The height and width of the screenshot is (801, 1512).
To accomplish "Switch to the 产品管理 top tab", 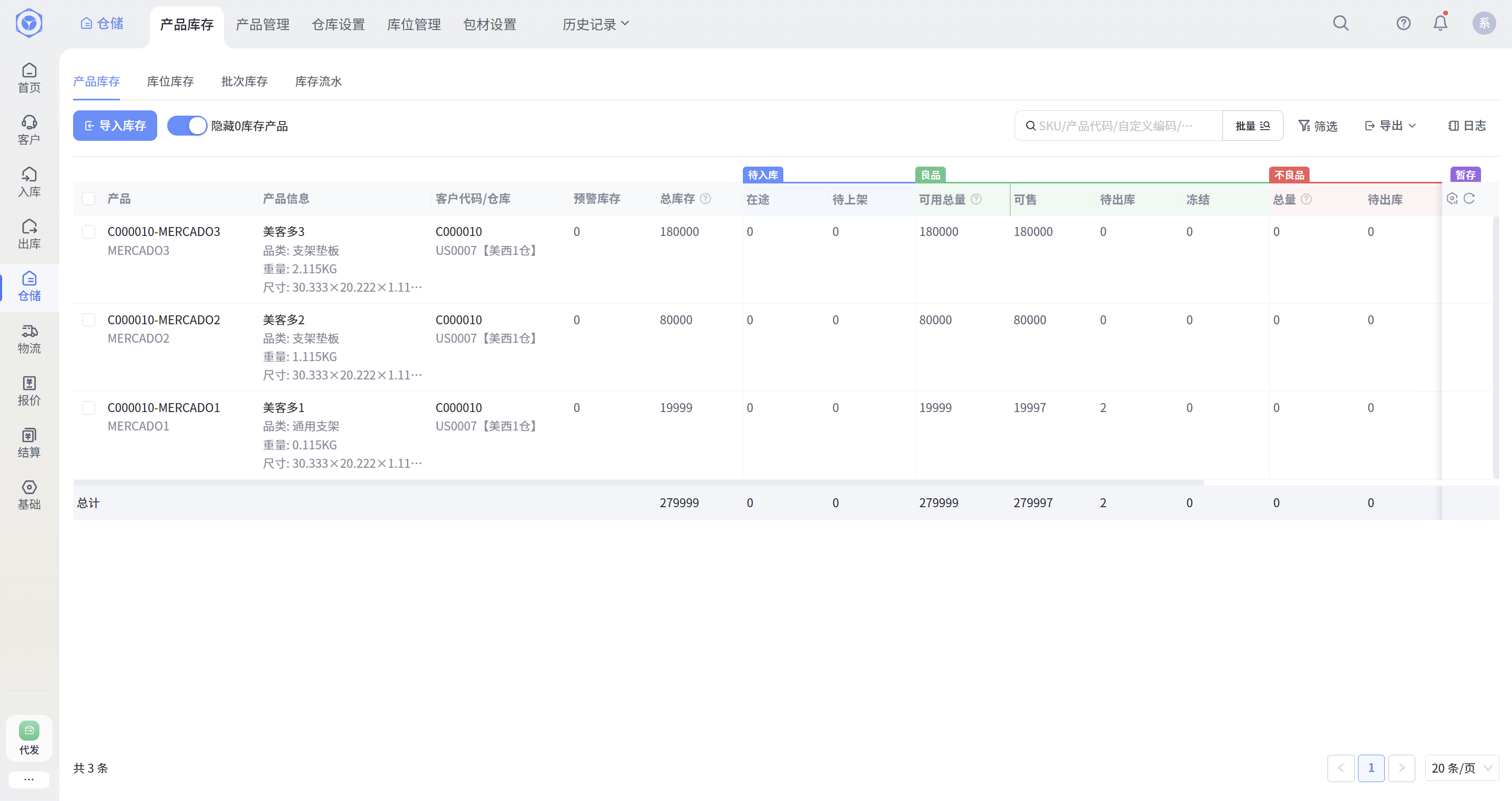I will 262,25.
